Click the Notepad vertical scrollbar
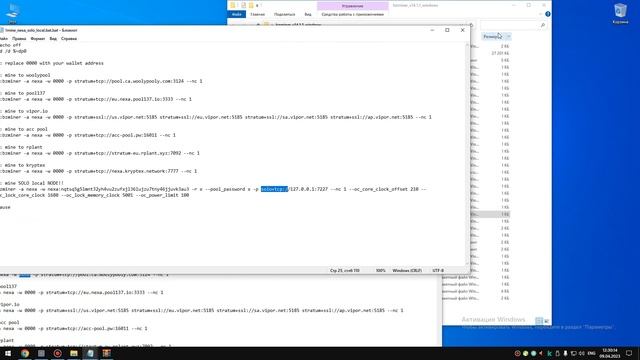 click(x=467, y=154)
